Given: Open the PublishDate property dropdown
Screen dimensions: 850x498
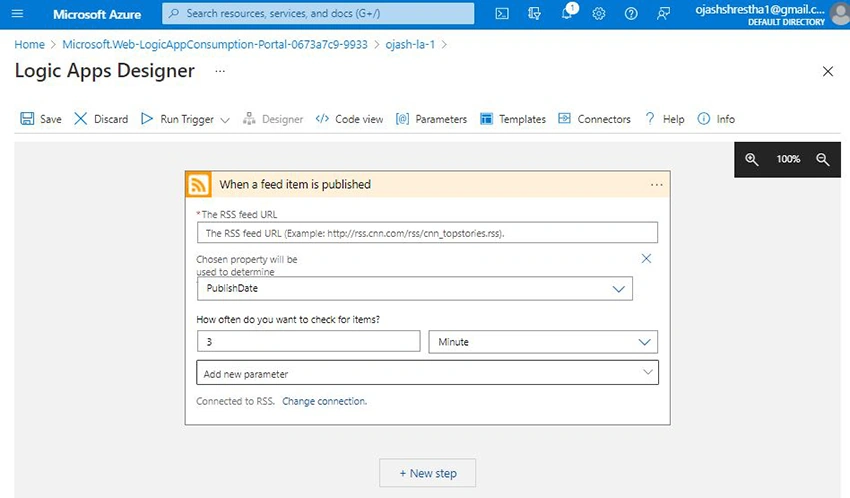Looking at the screenshot, I should (415, 288).
